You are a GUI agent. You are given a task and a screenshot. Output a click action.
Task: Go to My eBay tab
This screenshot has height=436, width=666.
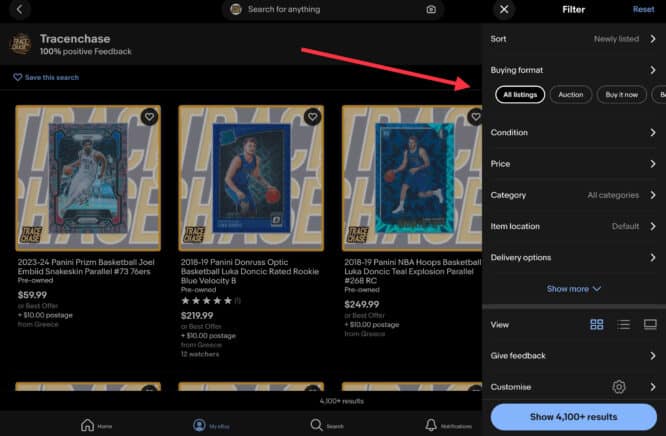coord(211,425)
